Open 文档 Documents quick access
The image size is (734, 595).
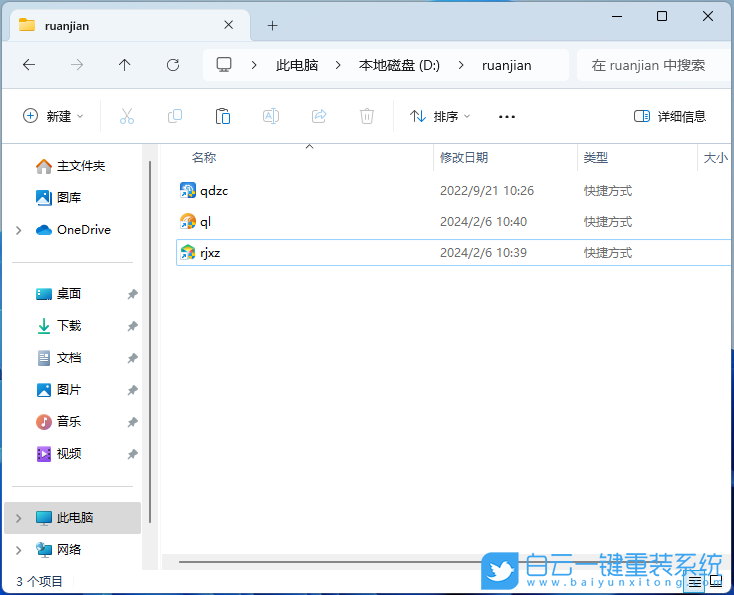[x=59, y=358]
